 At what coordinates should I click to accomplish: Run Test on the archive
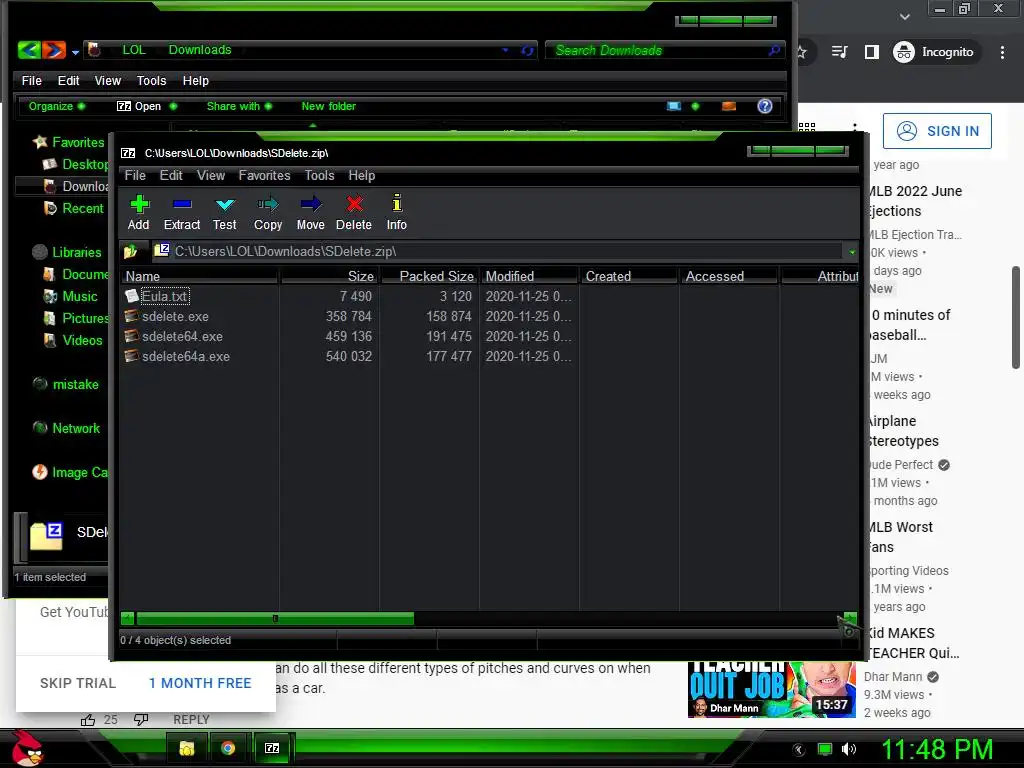coord(225,213)
